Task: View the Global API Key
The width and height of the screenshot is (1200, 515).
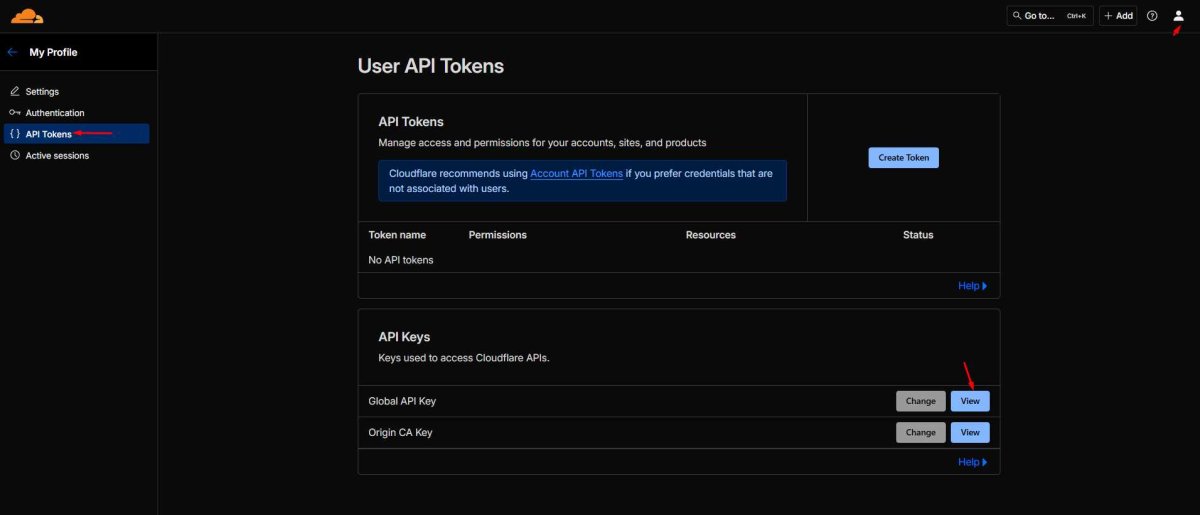Action: 970,401
